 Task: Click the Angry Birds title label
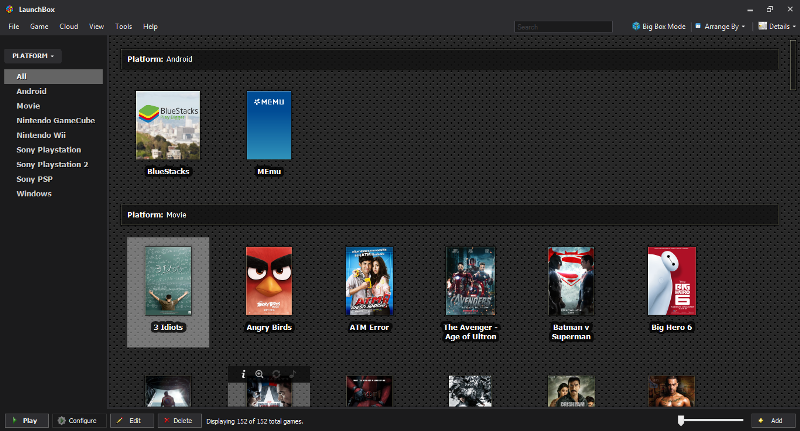[x=269, y=327]
